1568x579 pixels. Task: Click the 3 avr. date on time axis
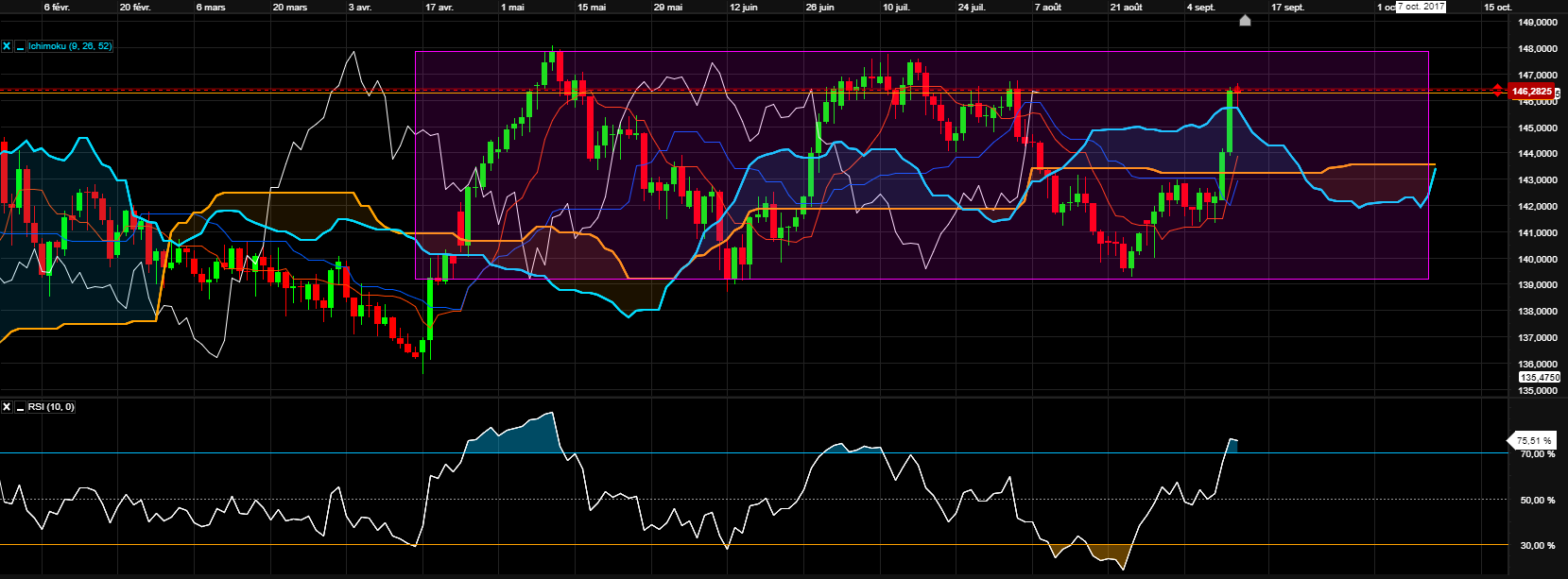coord(360,7)
